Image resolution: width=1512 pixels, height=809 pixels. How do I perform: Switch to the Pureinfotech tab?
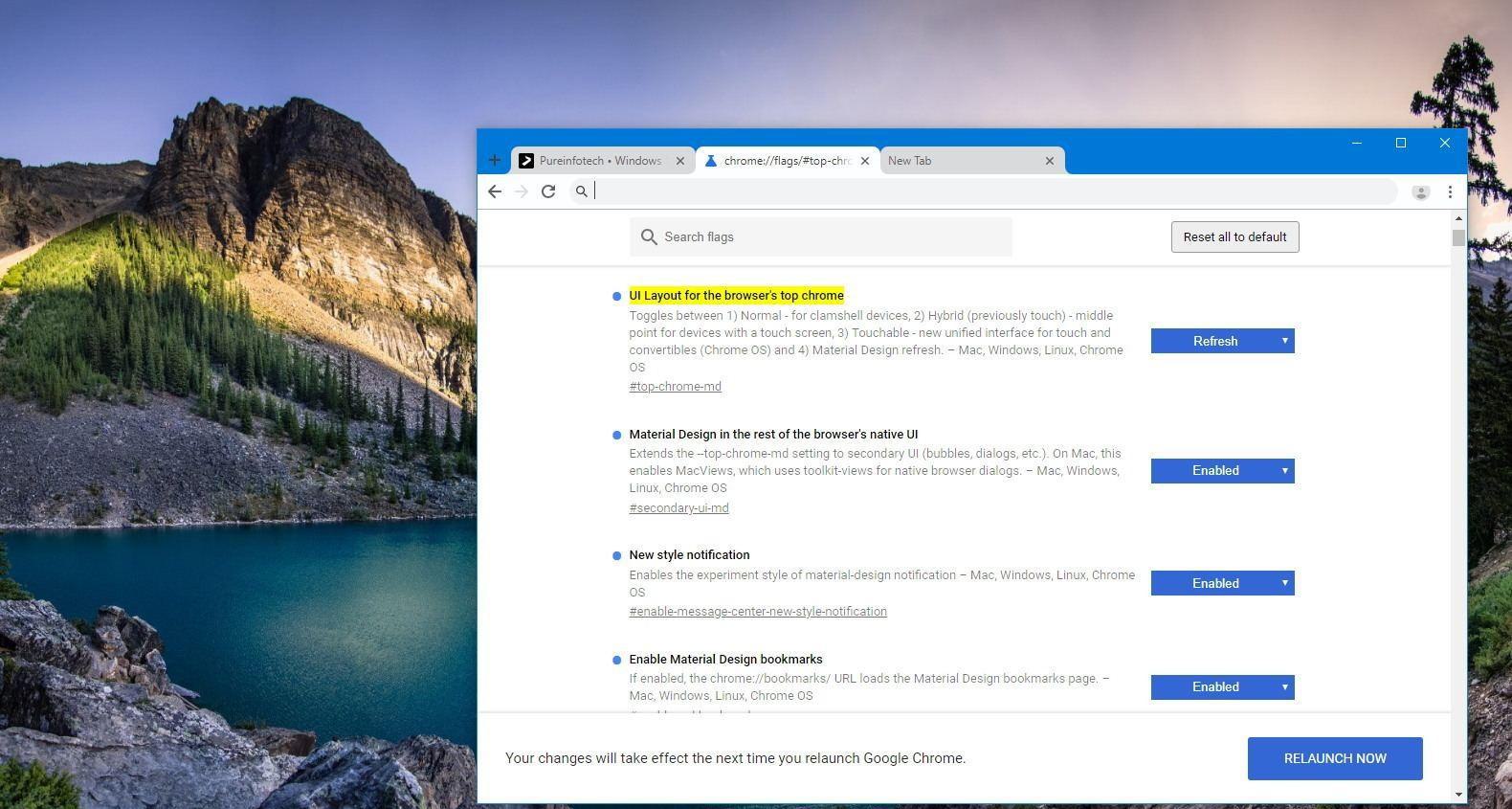point(599,161)
